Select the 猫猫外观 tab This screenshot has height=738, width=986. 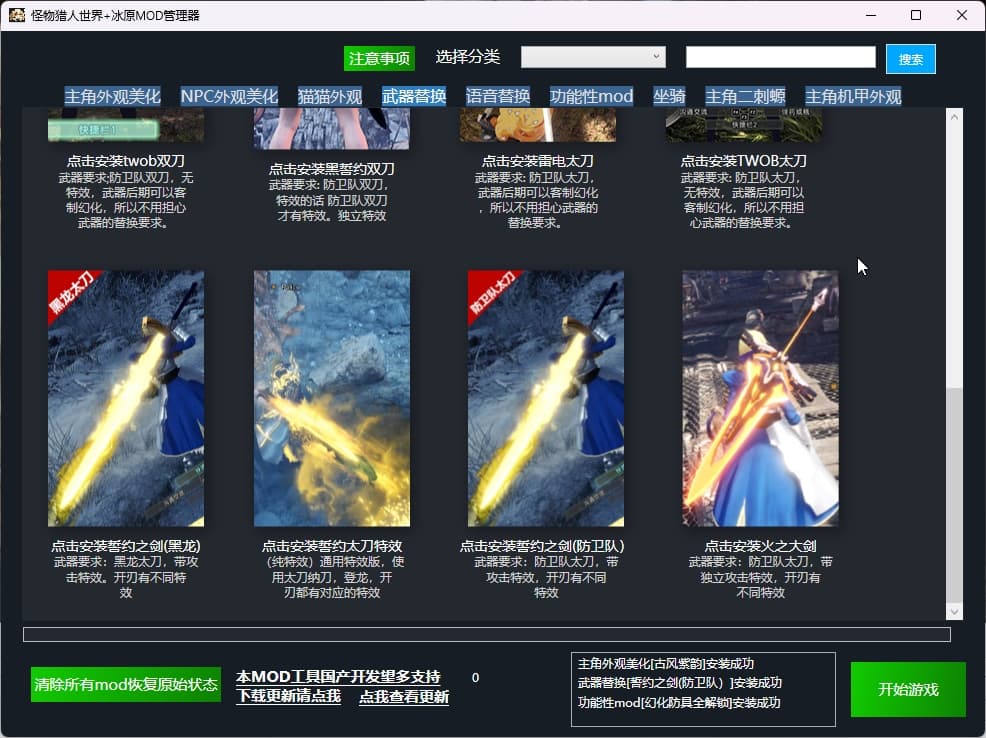[x=330, y=97]
